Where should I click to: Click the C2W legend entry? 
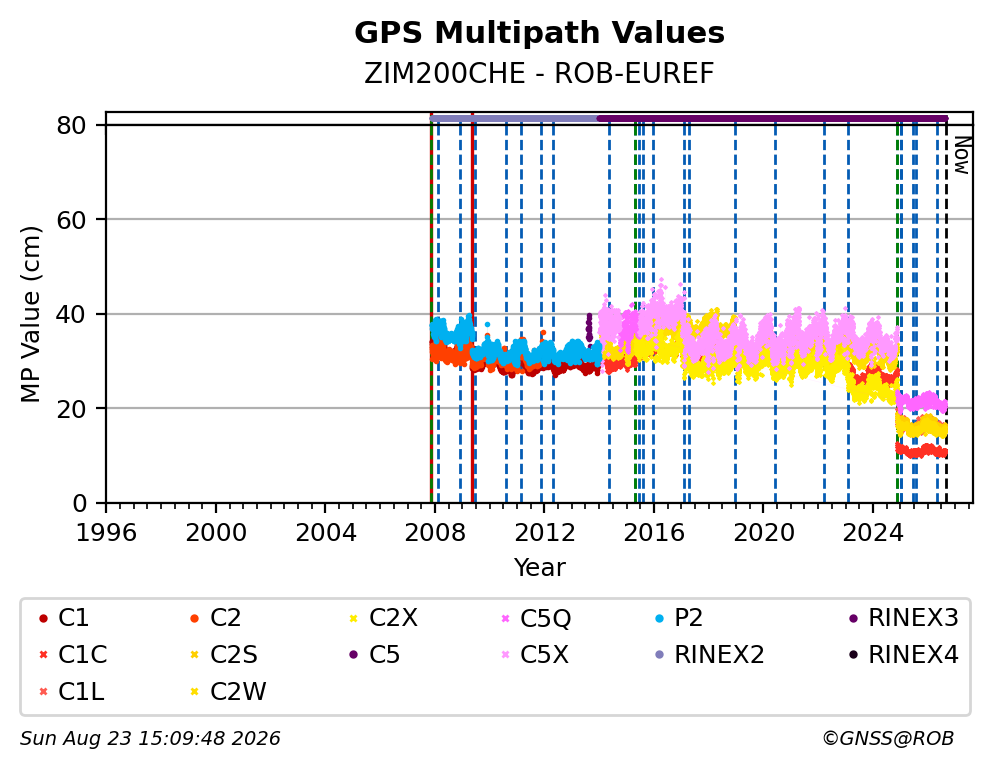tap(228, 691)
